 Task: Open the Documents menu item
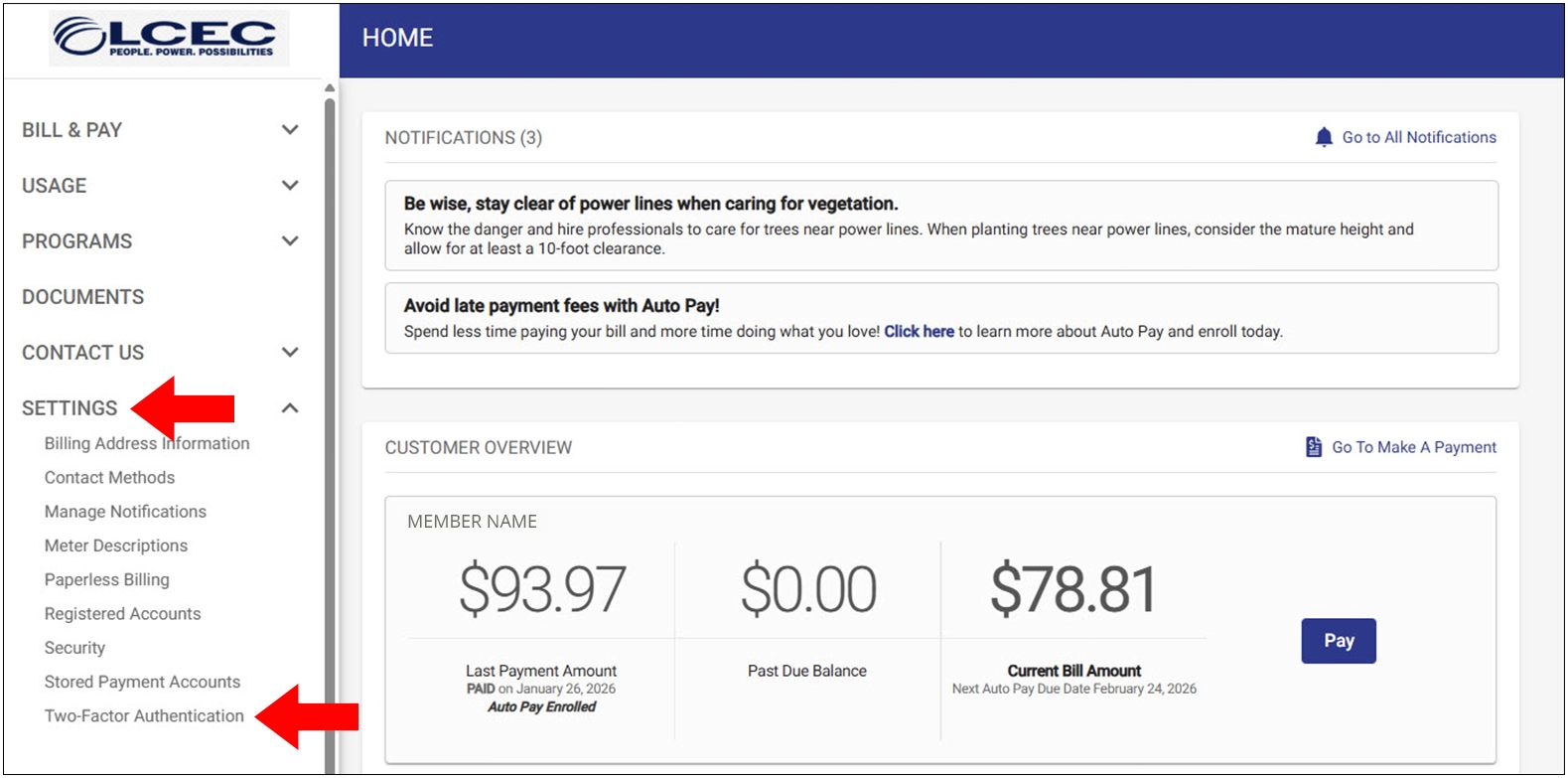coord(82,297)
